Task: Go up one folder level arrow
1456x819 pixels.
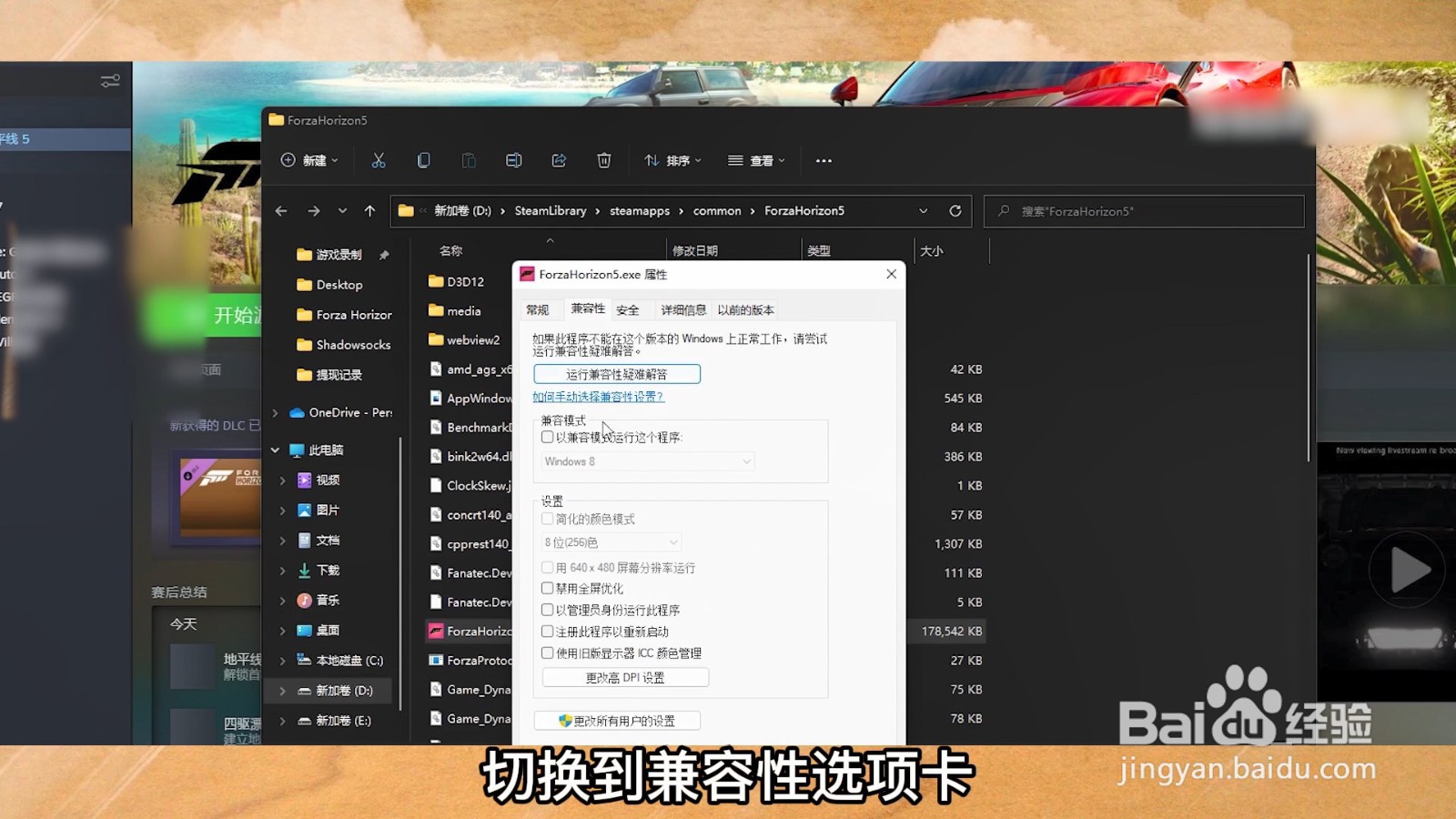Action: 369,211
